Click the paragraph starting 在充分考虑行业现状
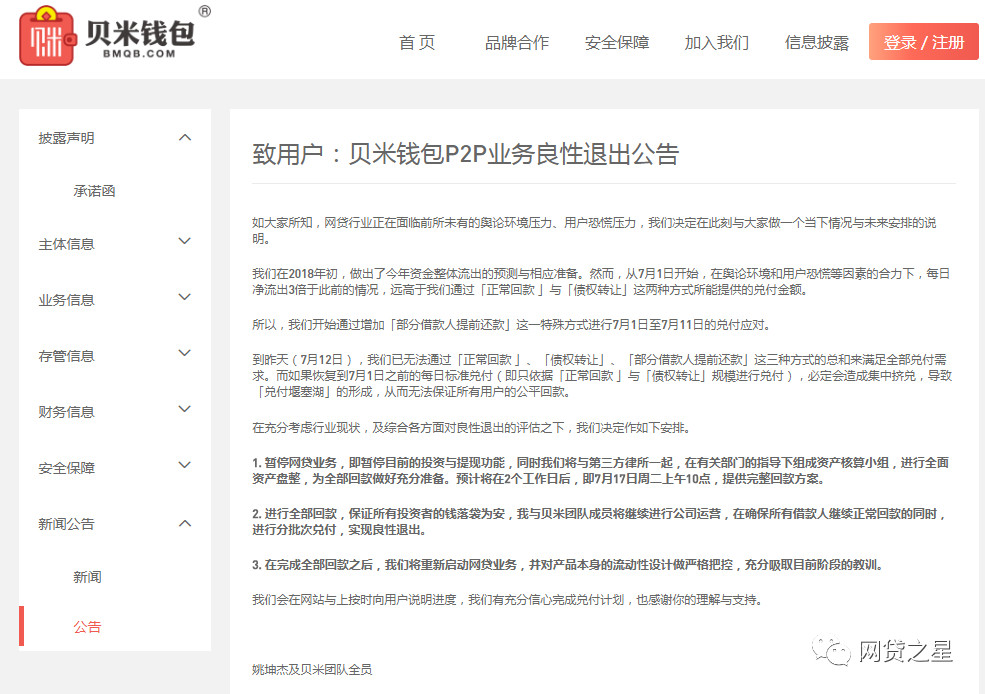Viewport: 985px width, 694px height. [472, 428]
